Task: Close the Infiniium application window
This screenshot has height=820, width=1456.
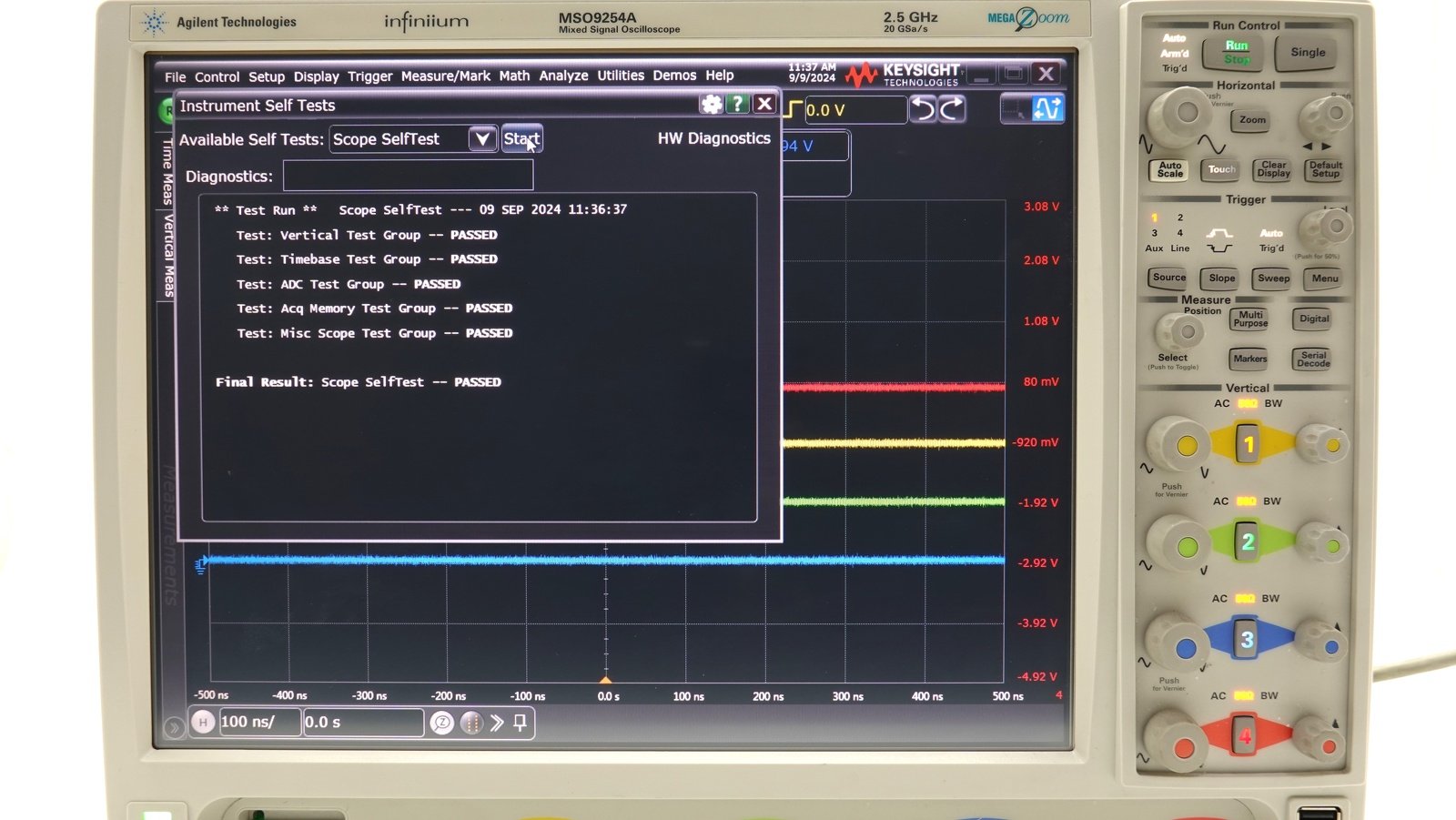Action: (x=1046, y=74)
